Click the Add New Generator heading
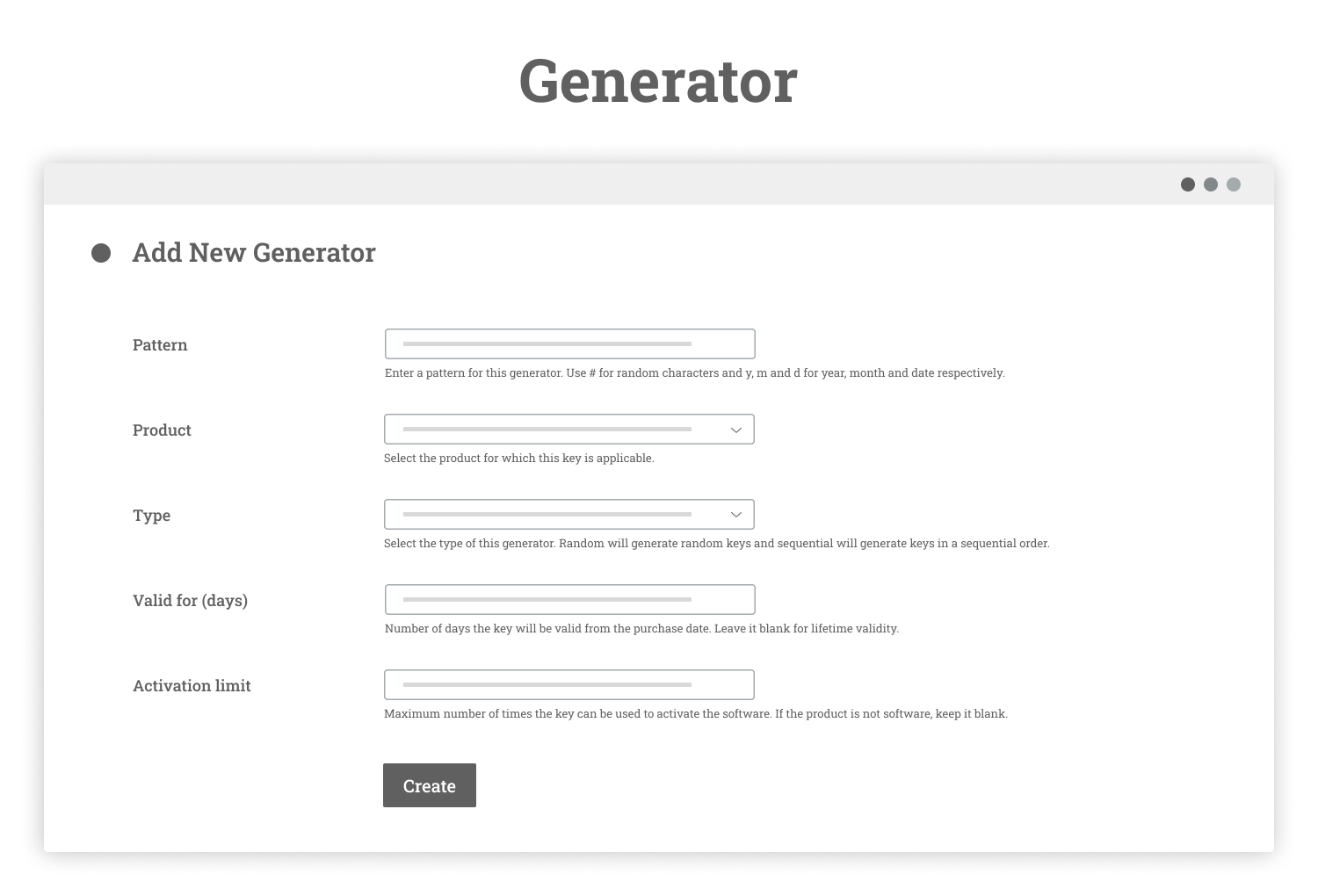 point(254,253)
